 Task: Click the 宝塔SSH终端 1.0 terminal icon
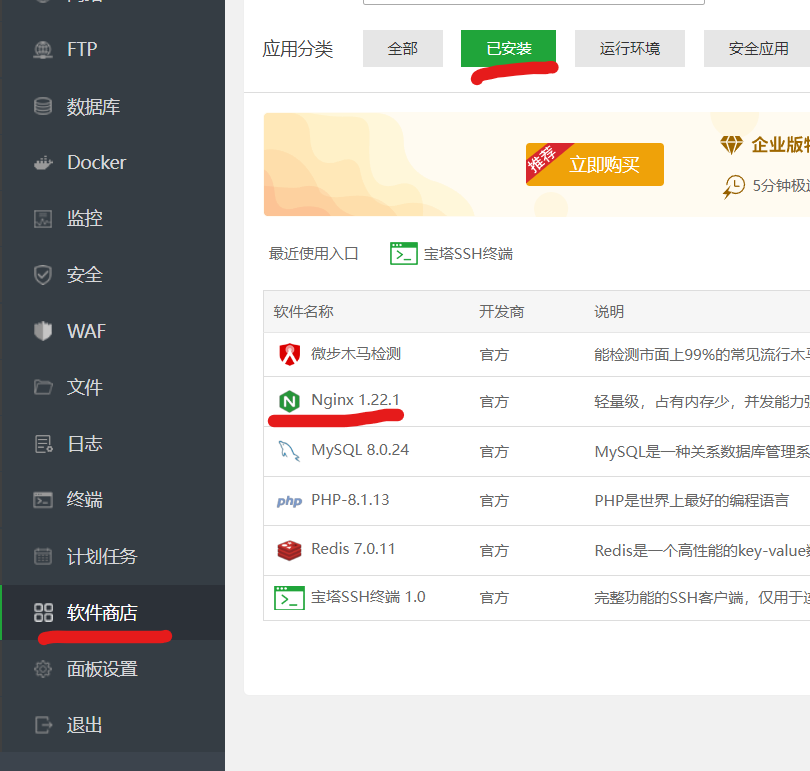289,598
